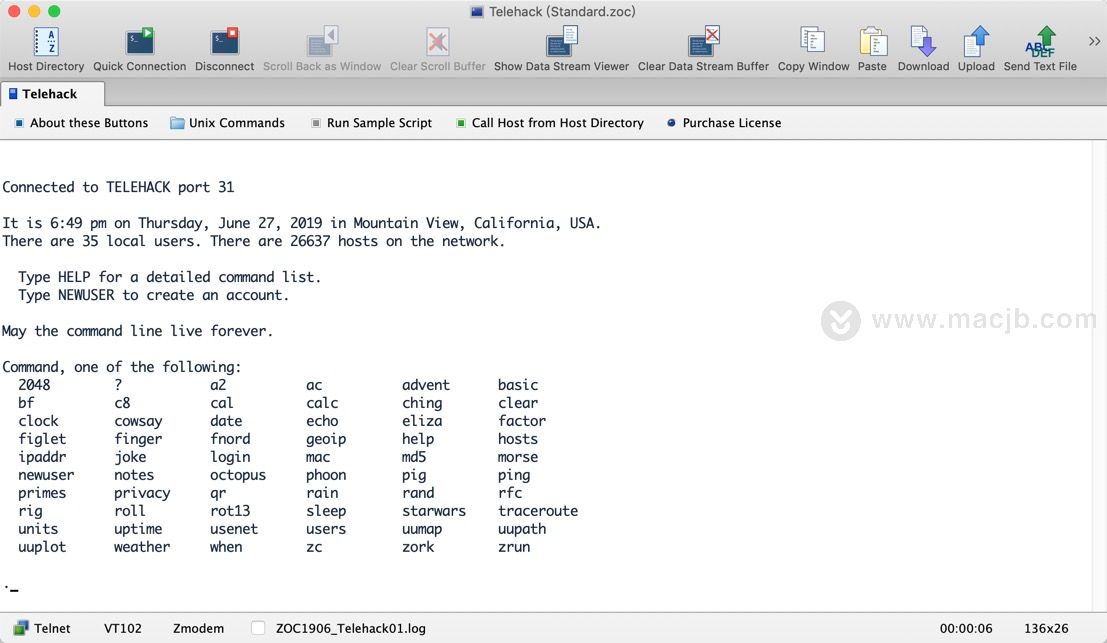Click the 'uupath' command text
1107x643 pixels.
coord(522,529)
